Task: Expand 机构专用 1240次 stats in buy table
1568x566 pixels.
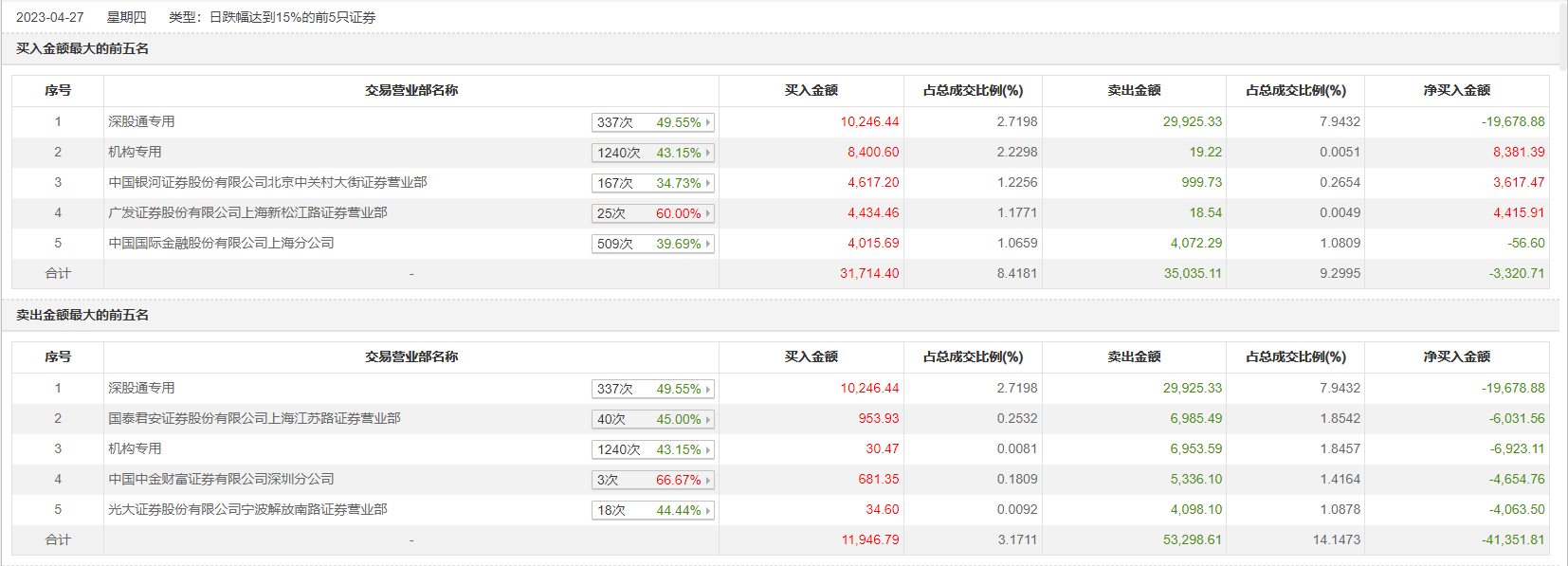Action: pyautogui.click(x=652, y=153)
